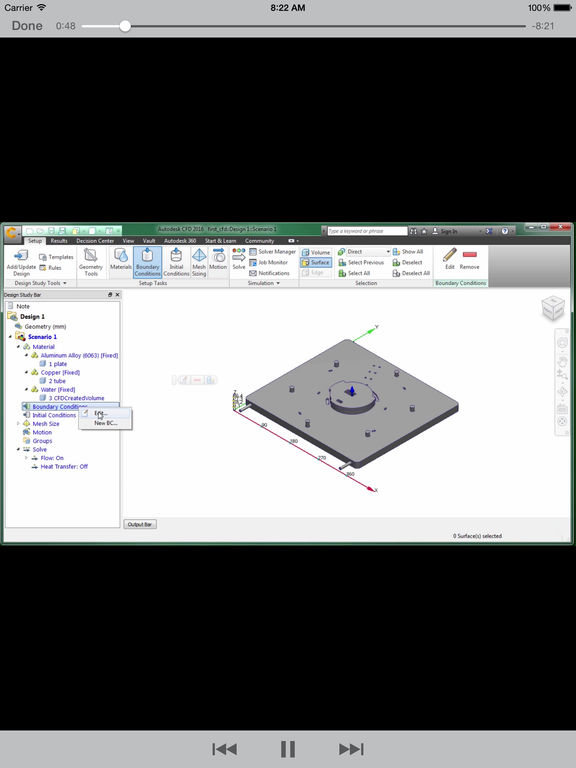Screen dimensions: 576x768
Task: Open the Autodesk 360 tab
Action: 180,240
